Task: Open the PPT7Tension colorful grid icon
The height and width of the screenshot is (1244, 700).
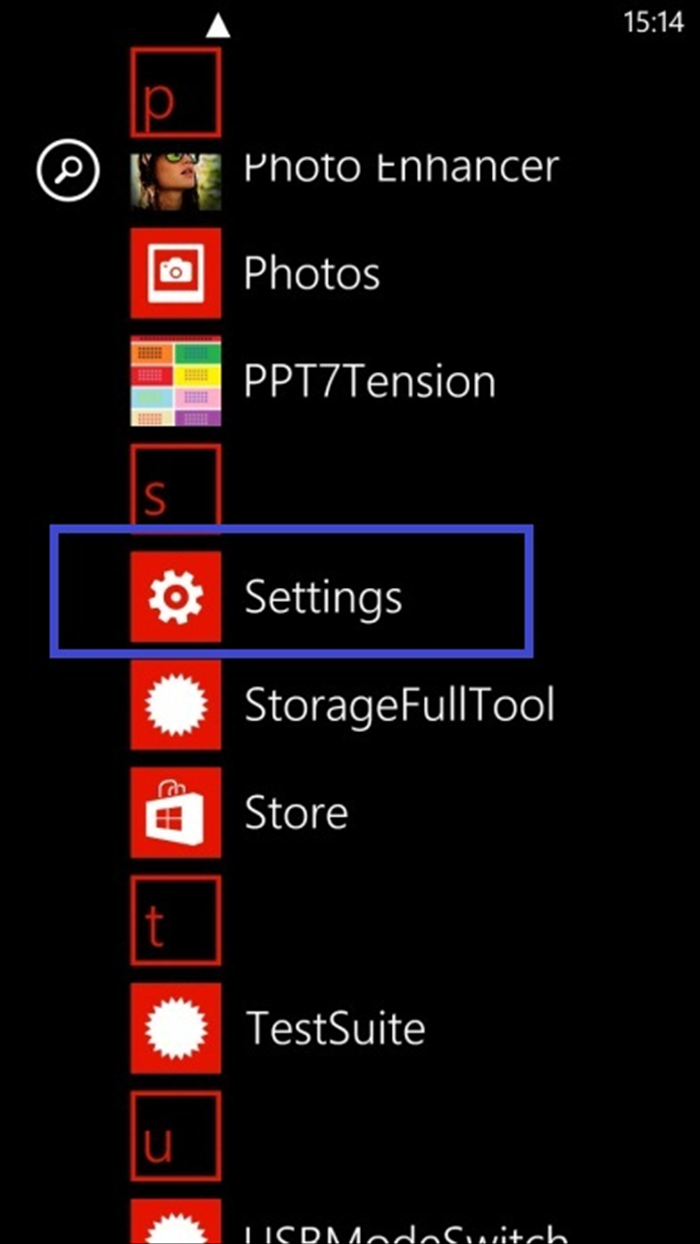Action: [176, 381]
